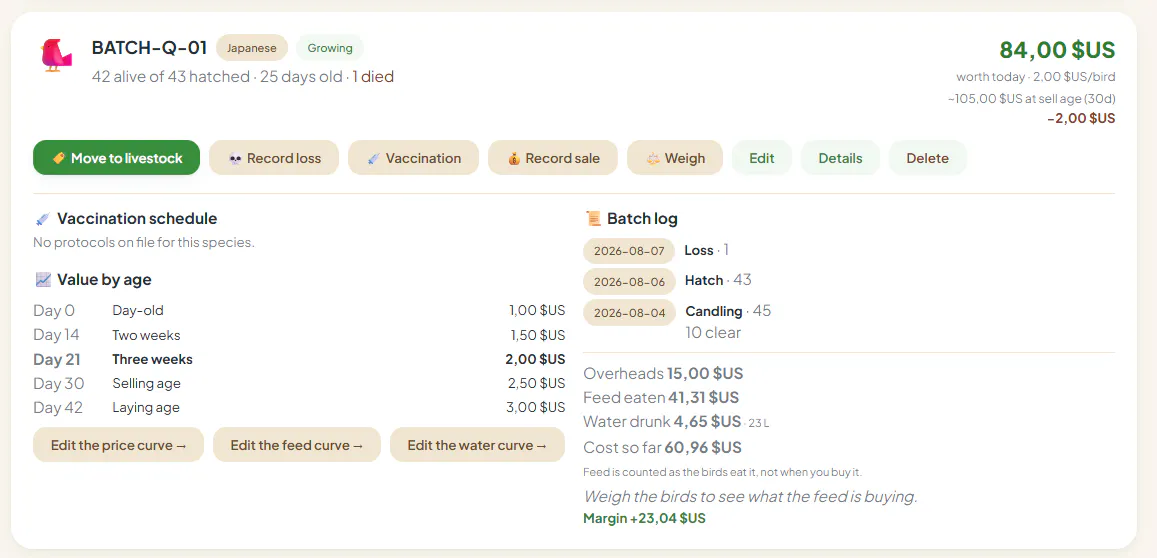
Task: Click the Japanese species tag
Action: (x=252, y=48)
